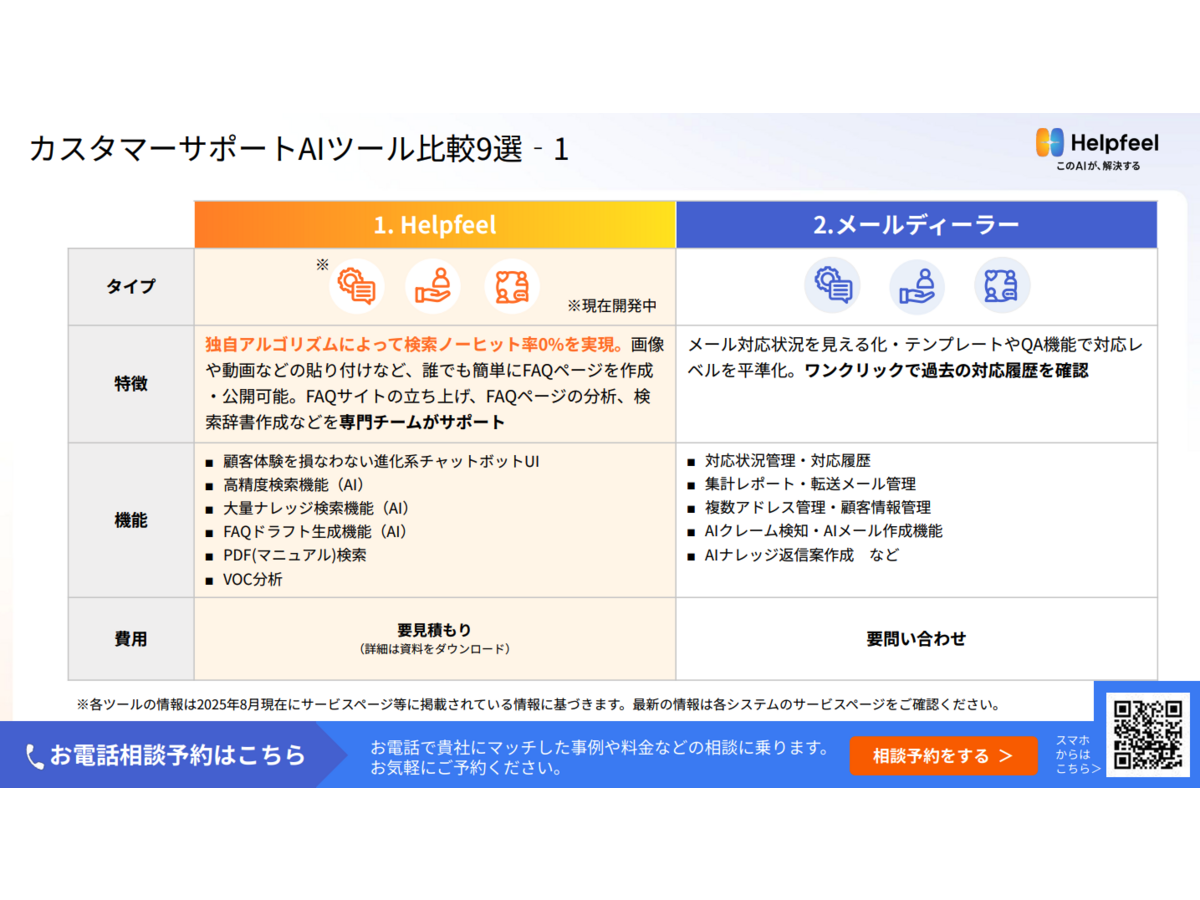Click the 特徴 row label
The height and width of the screenshot is (900, 1200).
[131, 383]
